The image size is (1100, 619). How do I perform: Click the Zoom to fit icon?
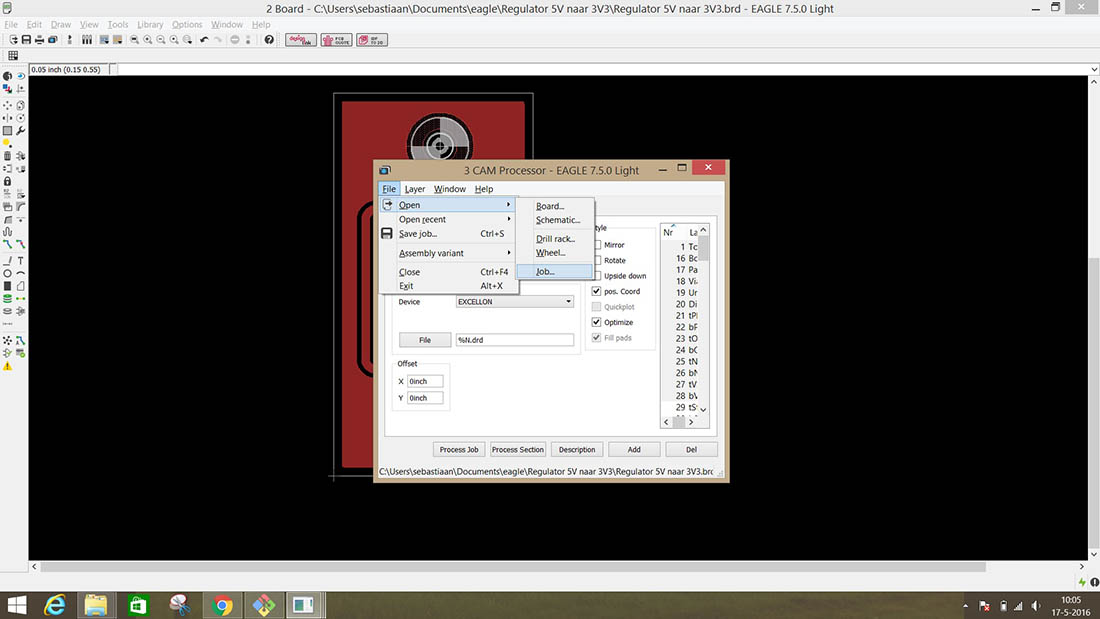tap(134, 40)
